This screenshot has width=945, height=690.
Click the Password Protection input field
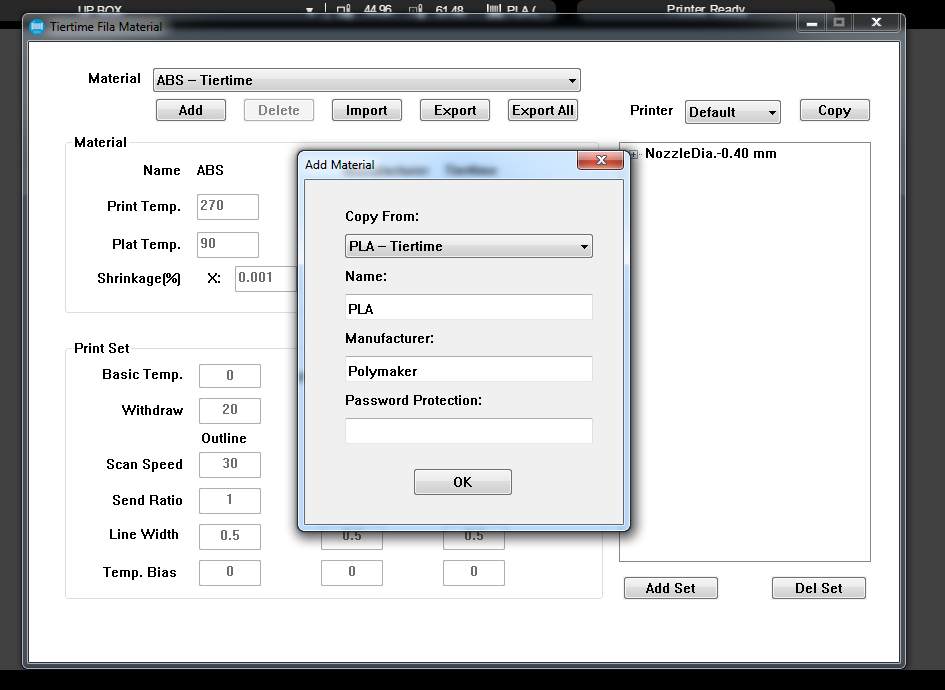(x=468, y=431)
